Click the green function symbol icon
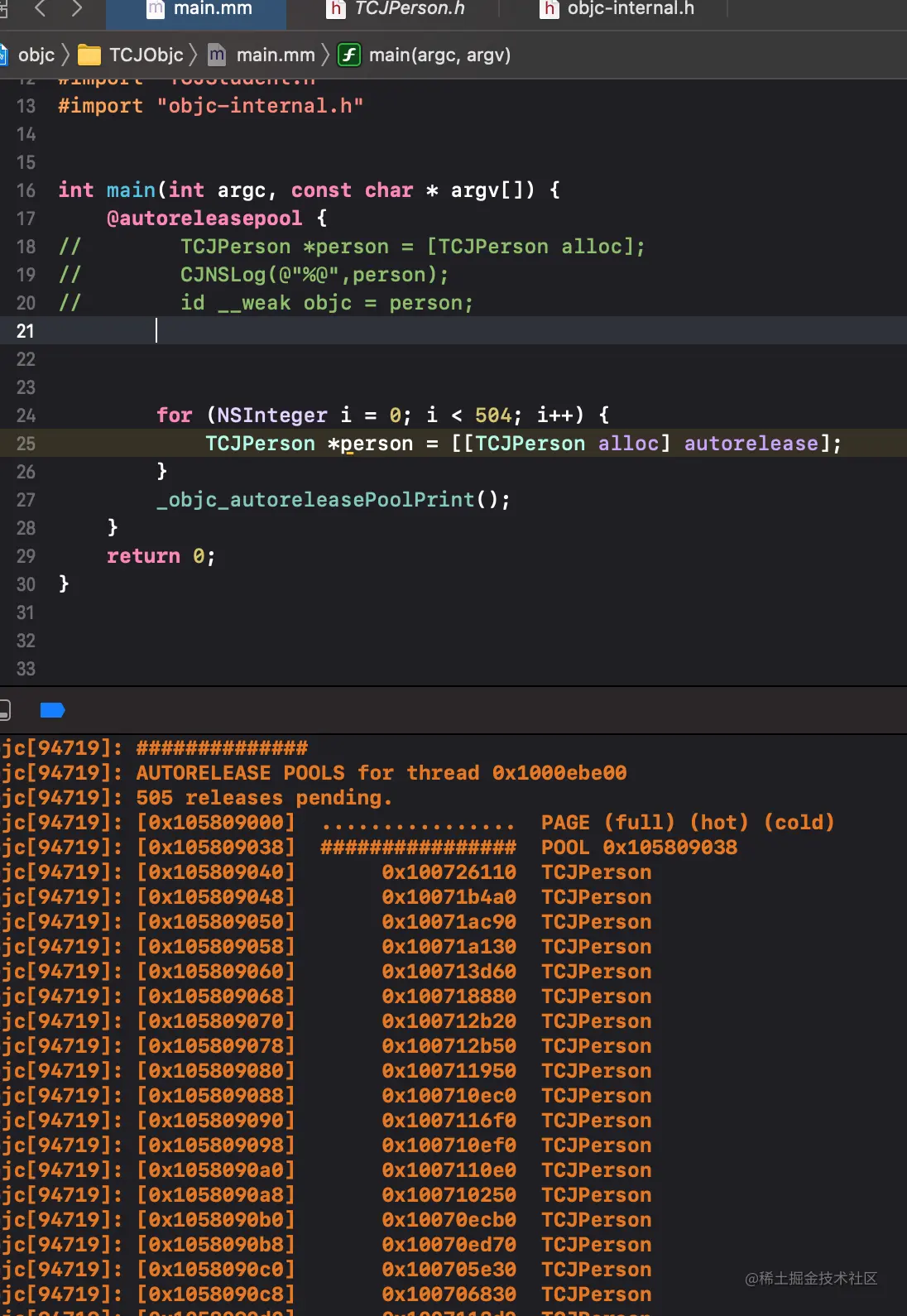 pyautogui.click(x=349, y=55)
